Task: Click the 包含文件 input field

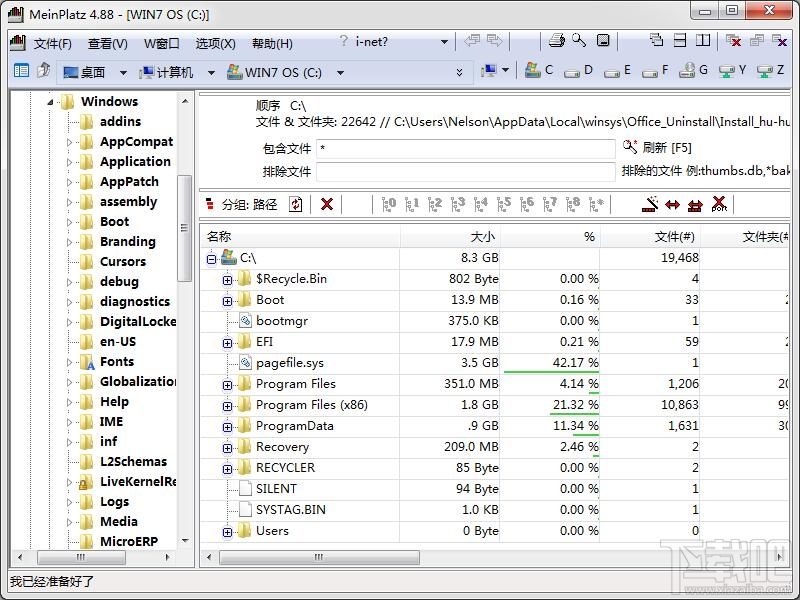Action: 465,148
